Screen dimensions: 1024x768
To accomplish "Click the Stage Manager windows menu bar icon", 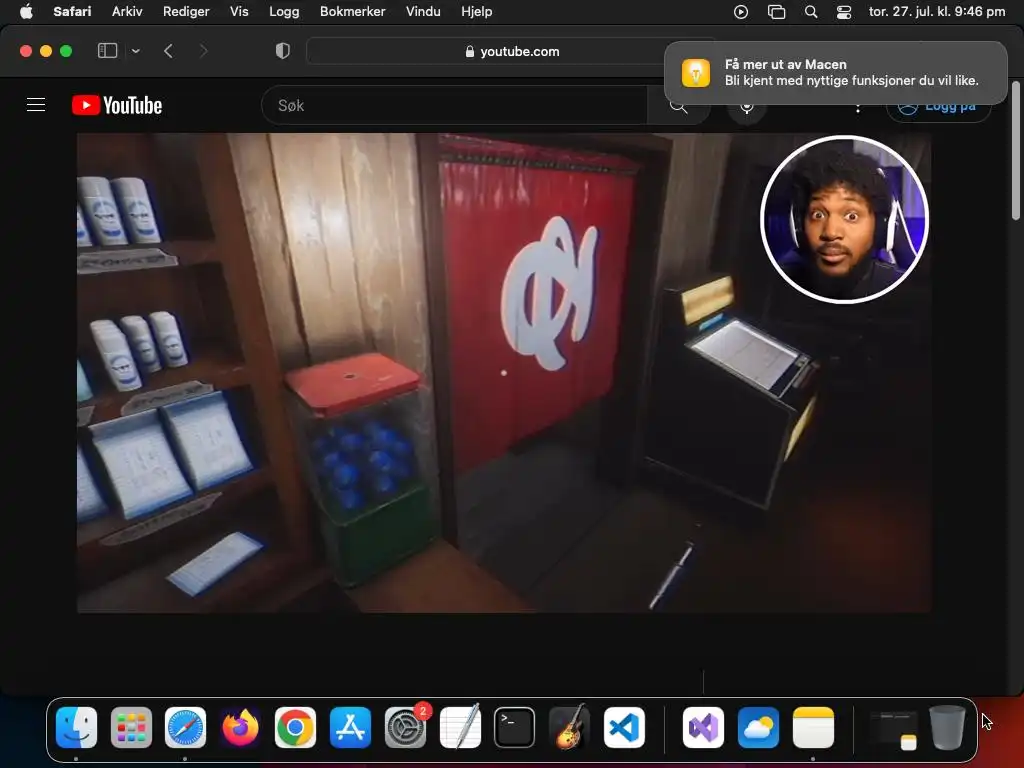I will [x=776, y=12].
